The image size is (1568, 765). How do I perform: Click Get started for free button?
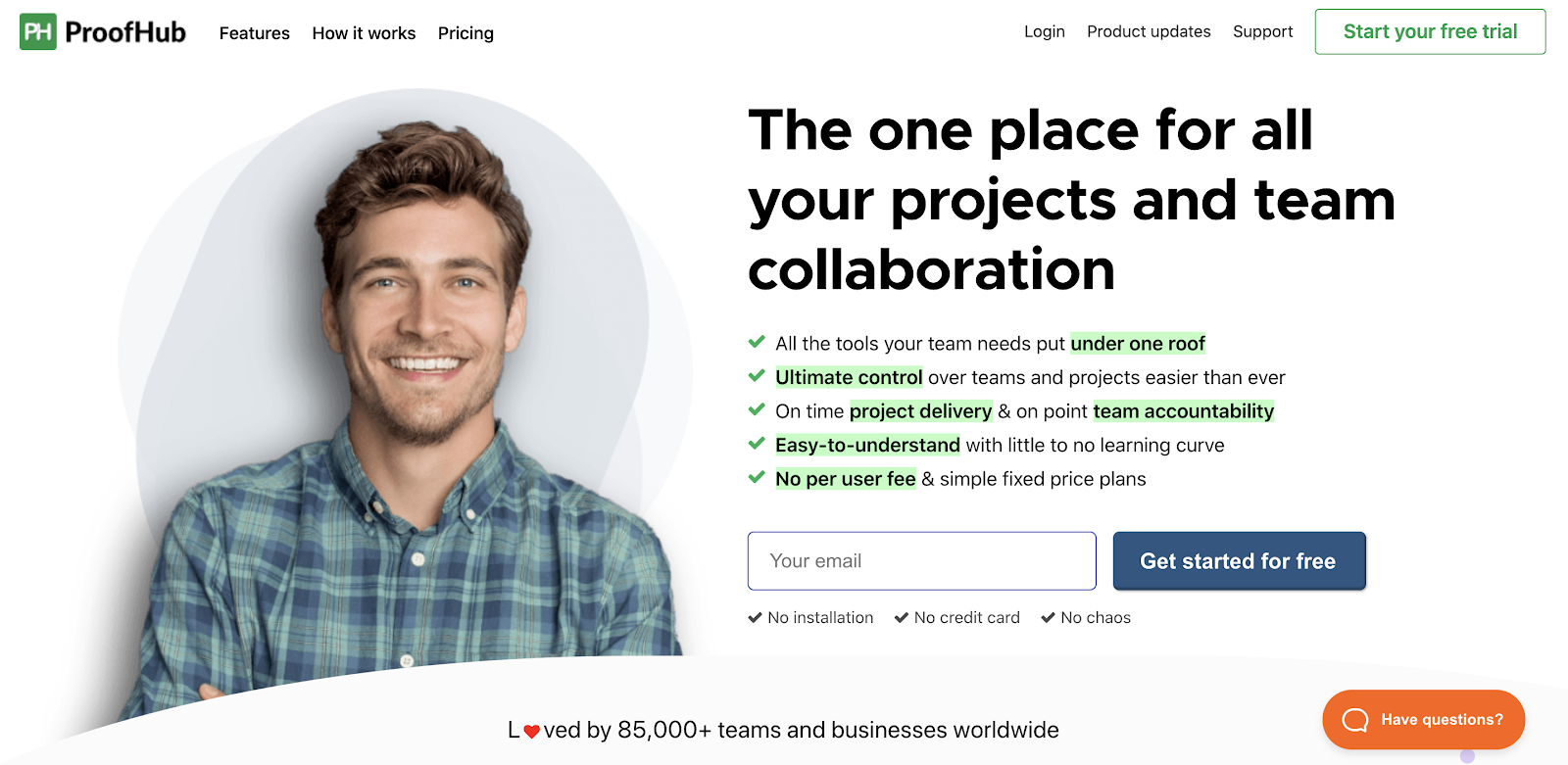(1240, 561)
